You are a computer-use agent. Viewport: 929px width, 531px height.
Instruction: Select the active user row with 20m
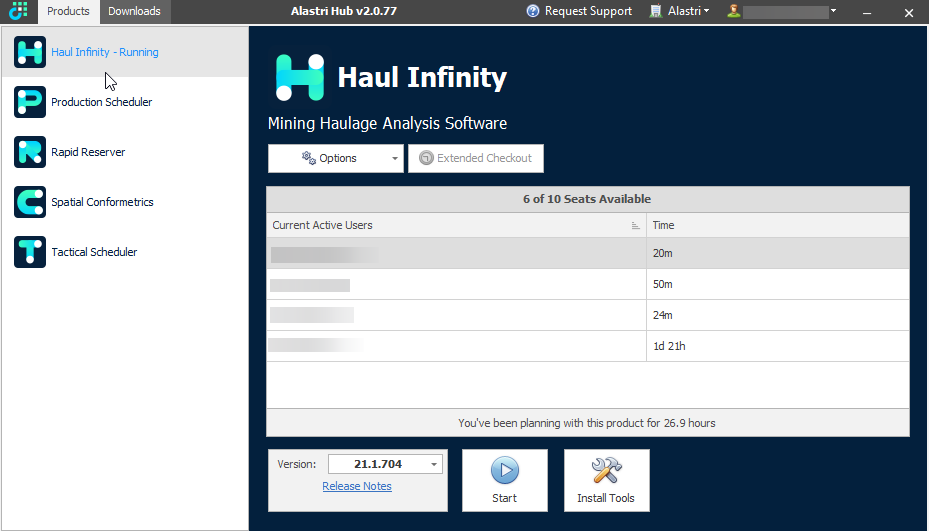click(x=588, y=253)
